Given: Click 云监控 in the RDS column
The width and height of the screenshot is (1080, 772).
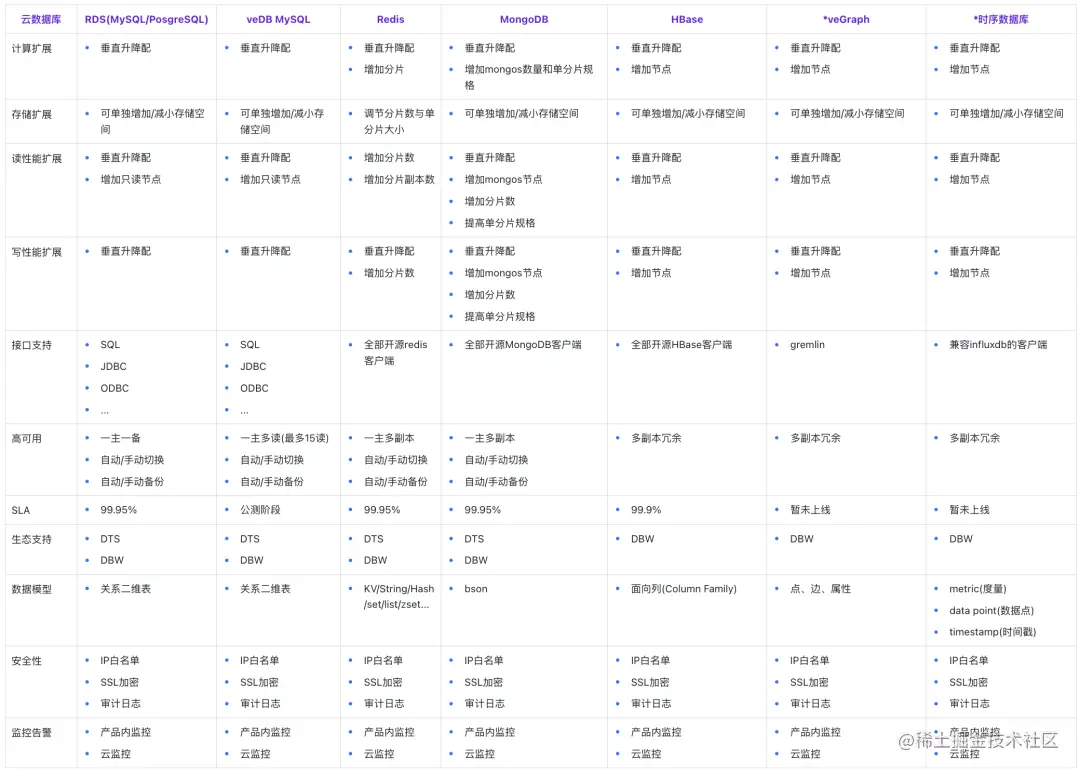Looking at the screenshot, I should [x=116, y=754].
